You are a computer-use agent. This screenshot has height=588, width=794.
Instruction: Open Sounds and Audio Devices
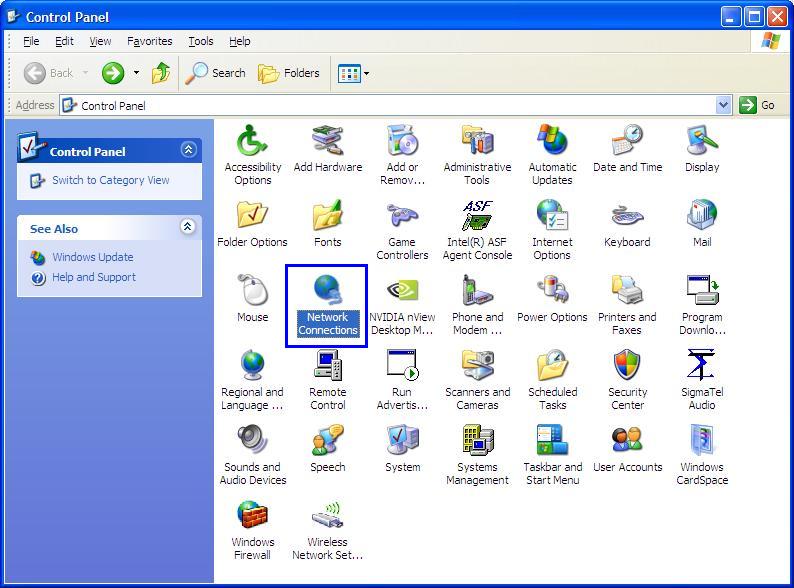252,454
